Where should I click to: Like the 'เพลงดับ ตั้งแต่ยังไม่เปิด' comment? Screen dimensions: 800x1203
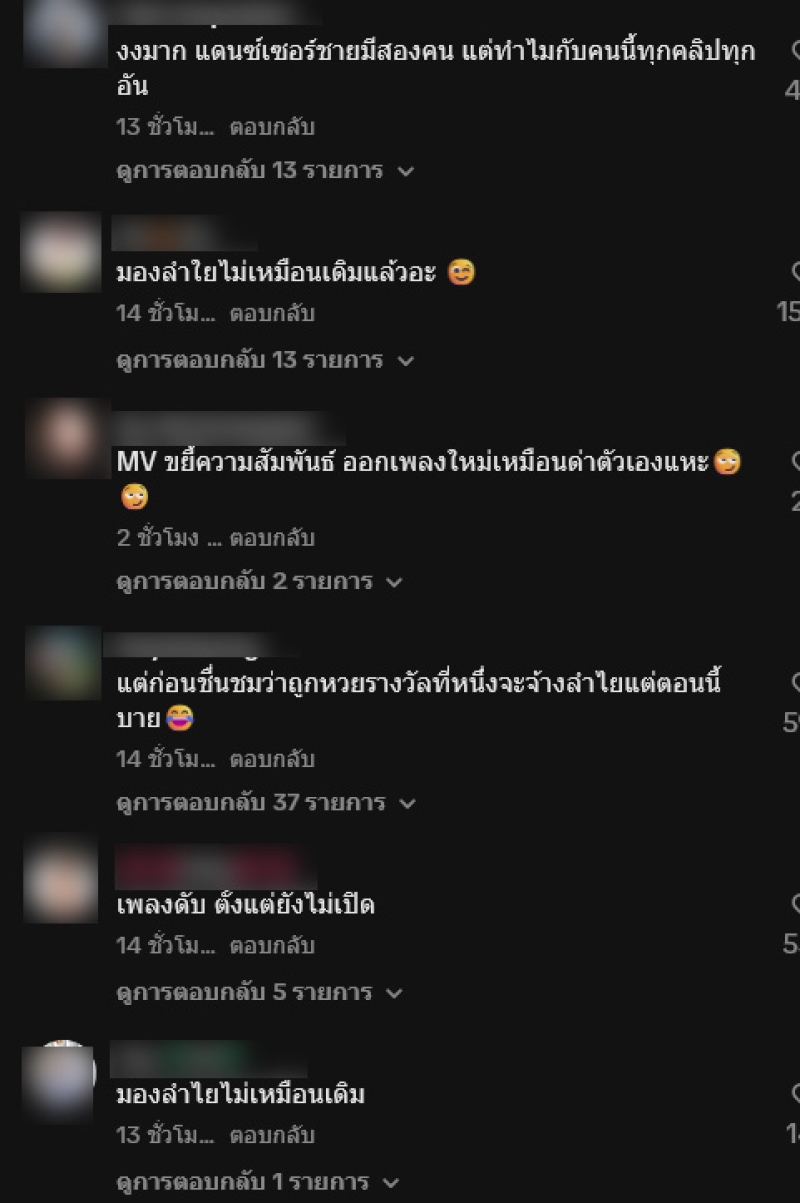(x=795, y=904)
